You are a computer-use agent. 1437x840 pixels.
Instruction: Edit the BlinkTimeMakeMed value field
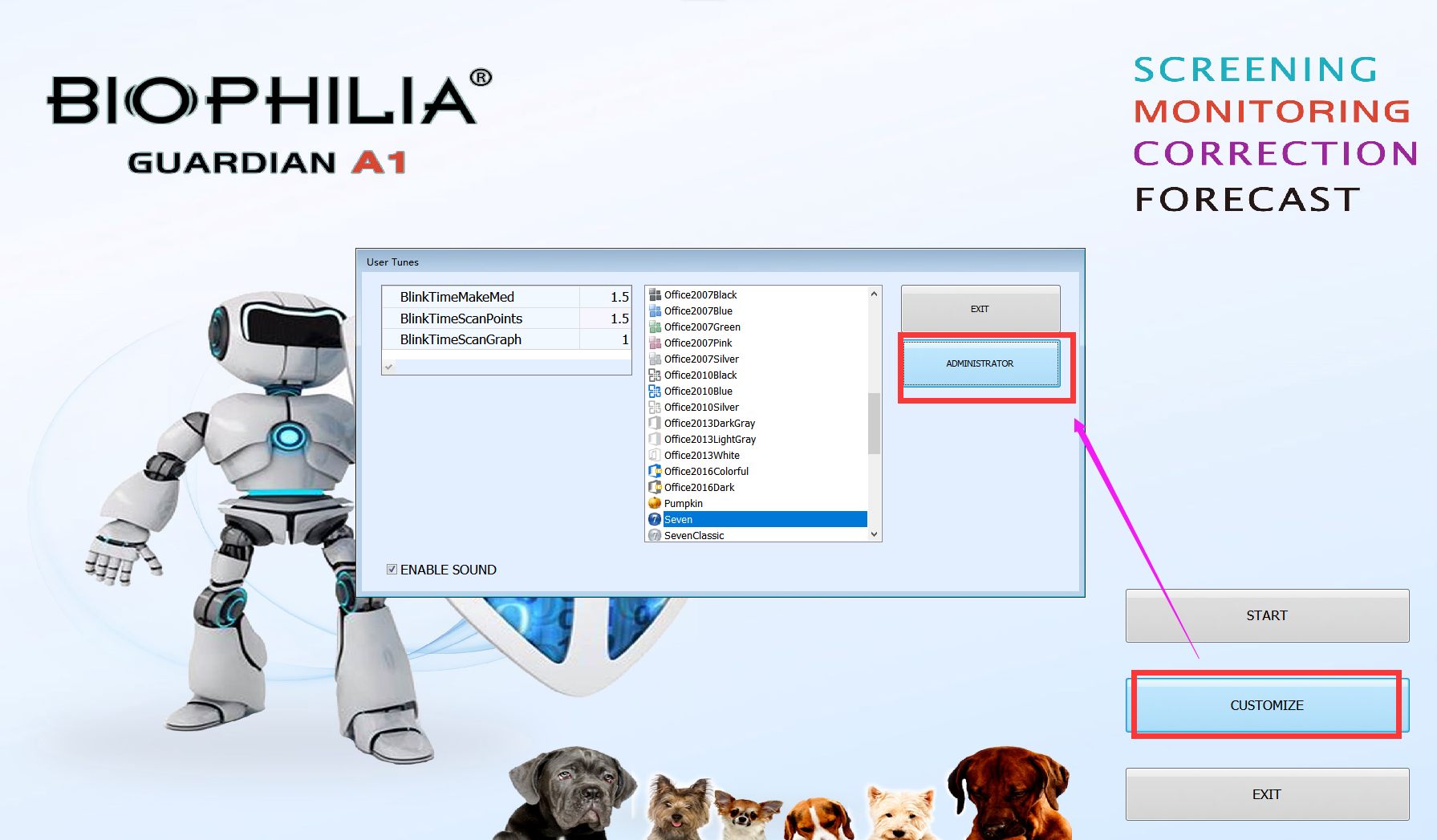tap(606, 297)
